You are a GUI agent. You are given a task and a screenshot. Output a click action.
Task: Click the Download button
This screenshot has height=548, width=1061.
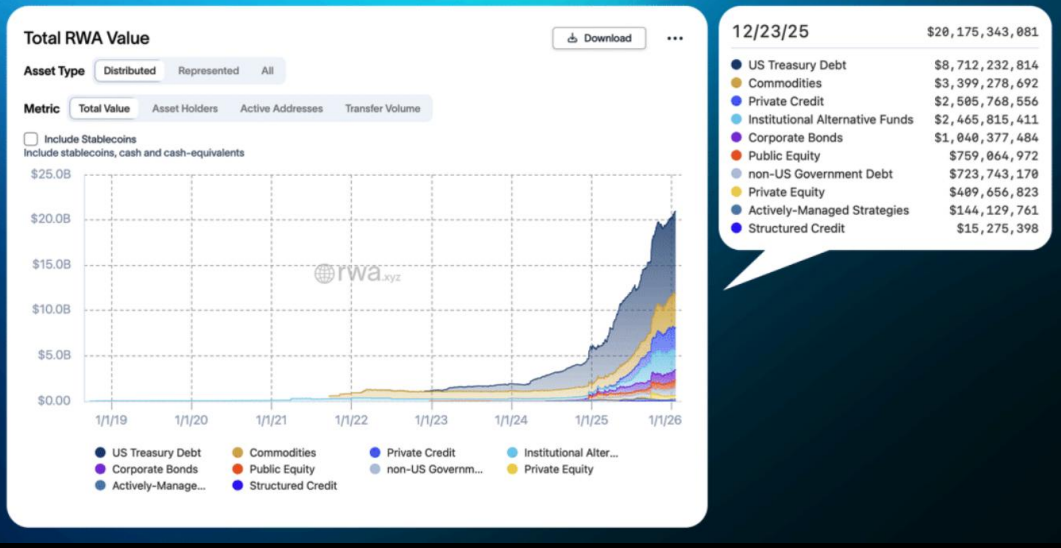pyautogui.click(x=599, y=38)
